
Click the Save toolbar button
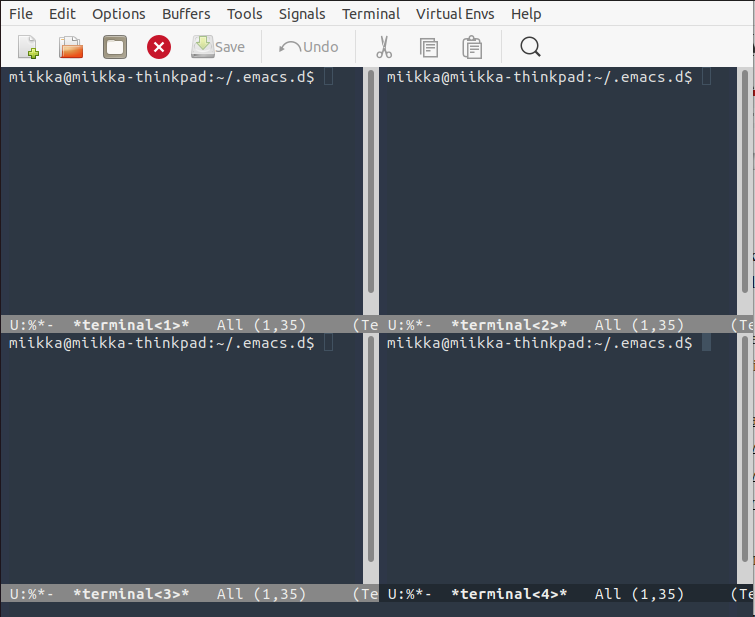click(218, 47)
